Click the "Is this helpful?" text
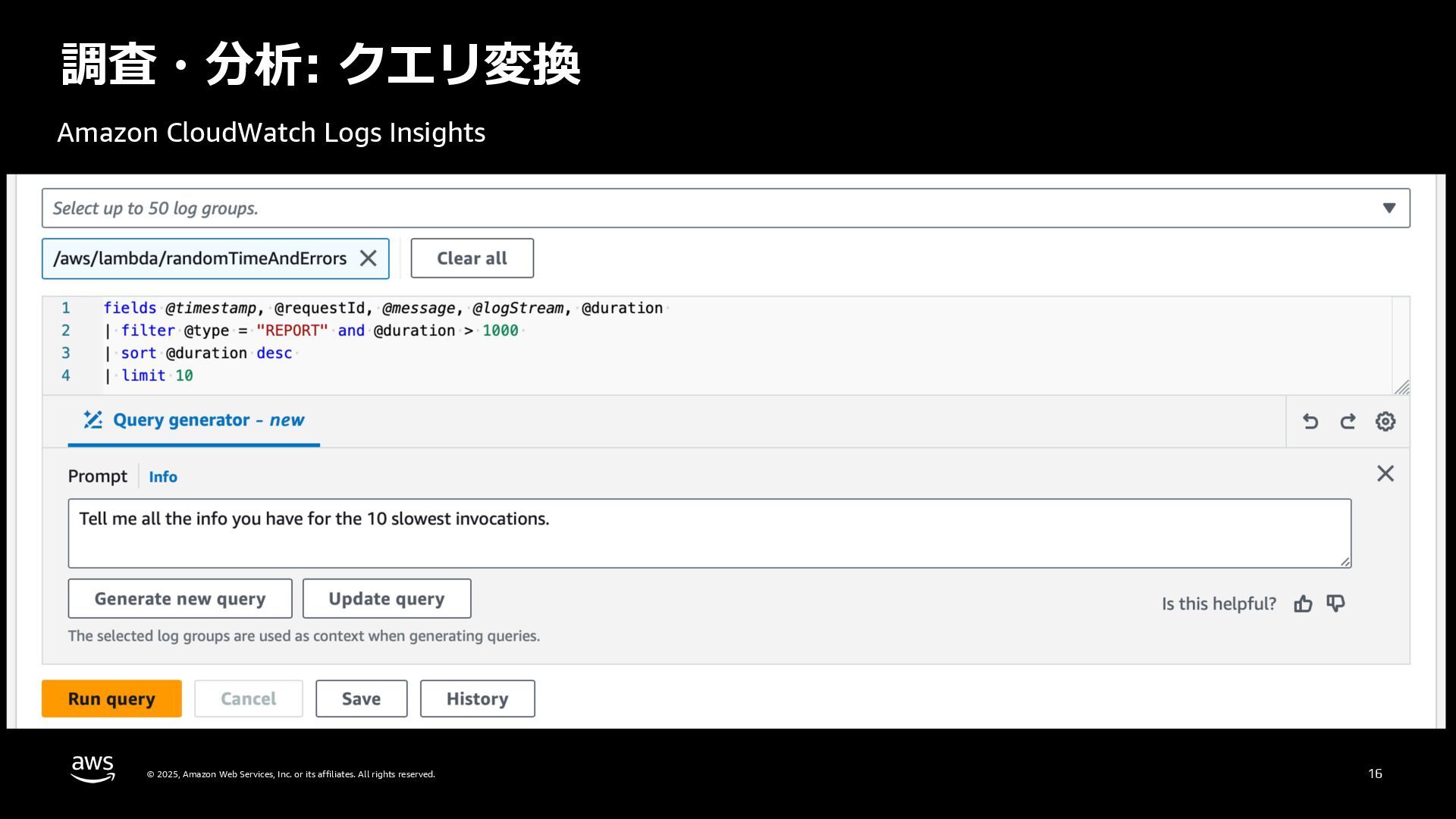 tap(1219, 604)
